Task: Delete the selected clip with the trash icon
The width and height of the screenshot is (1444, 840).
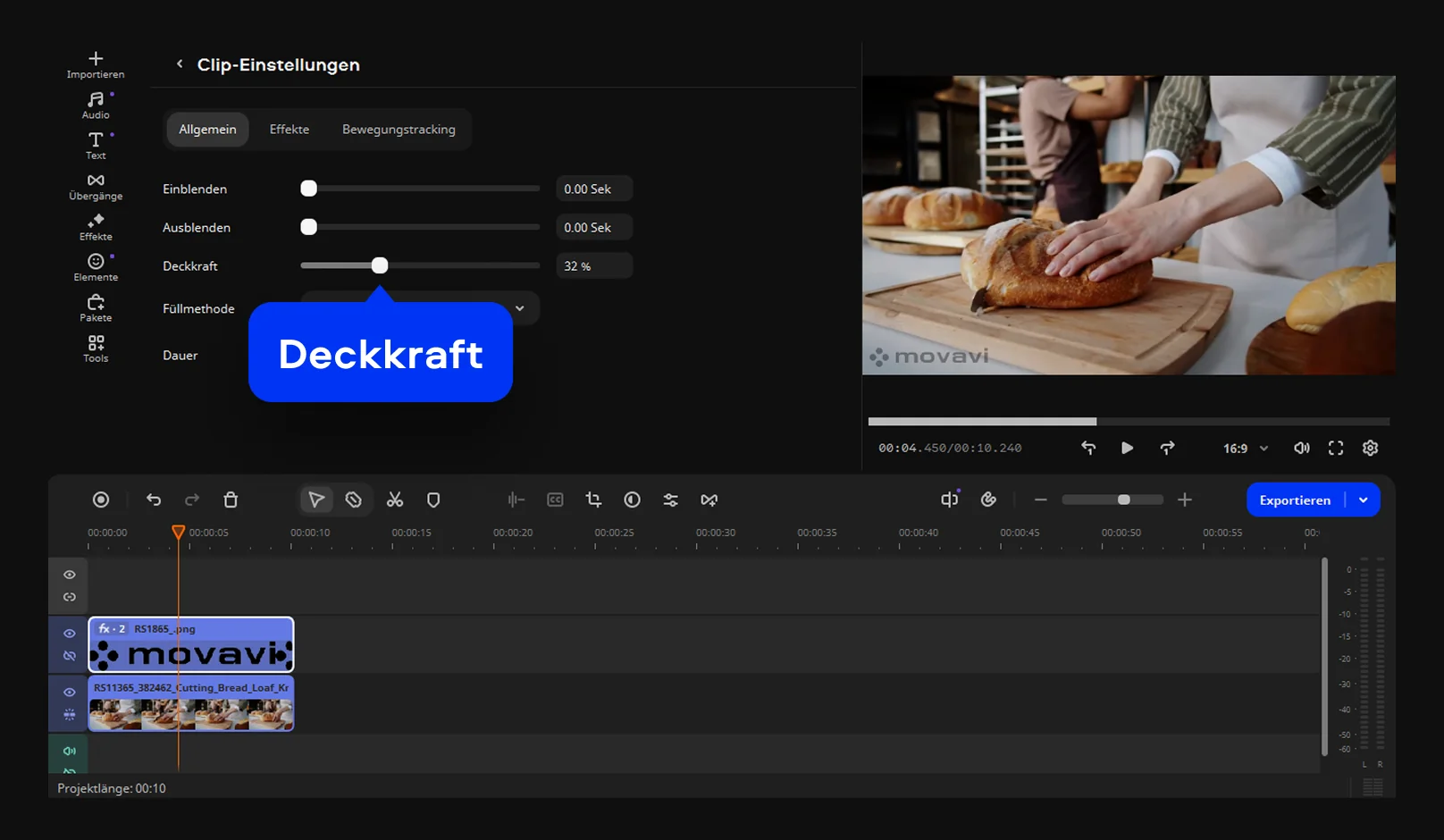Action: (231, 500)
